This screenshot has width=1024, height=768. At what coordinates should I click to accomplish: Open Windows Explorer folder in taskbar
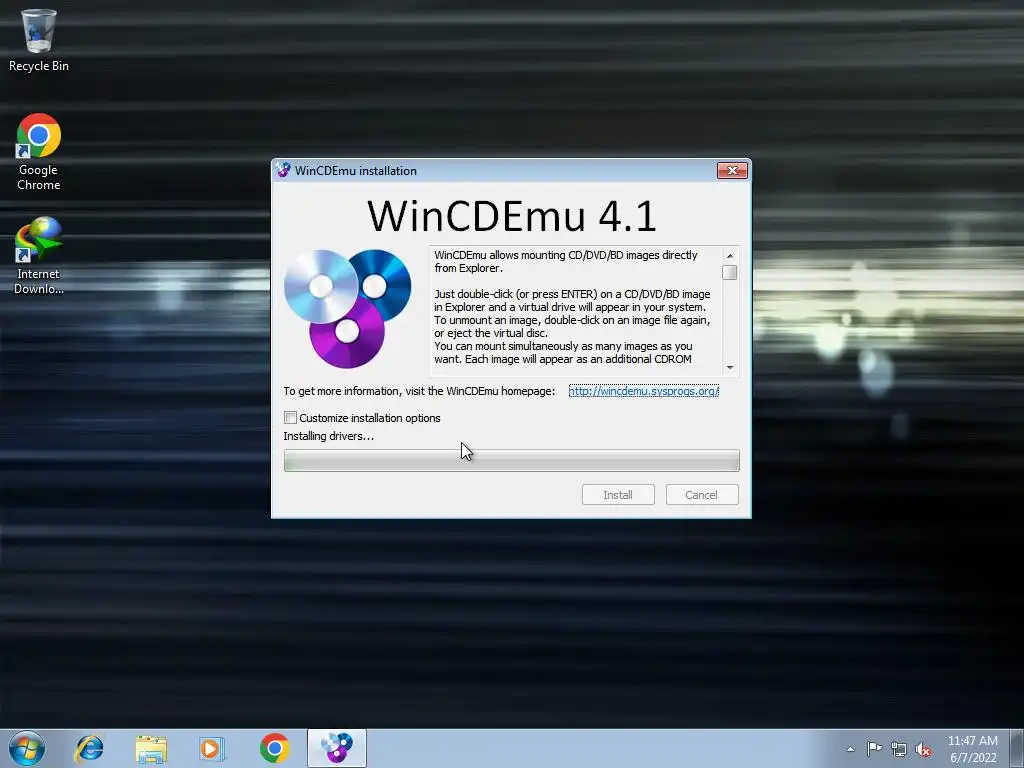click(x=151, y=748)
